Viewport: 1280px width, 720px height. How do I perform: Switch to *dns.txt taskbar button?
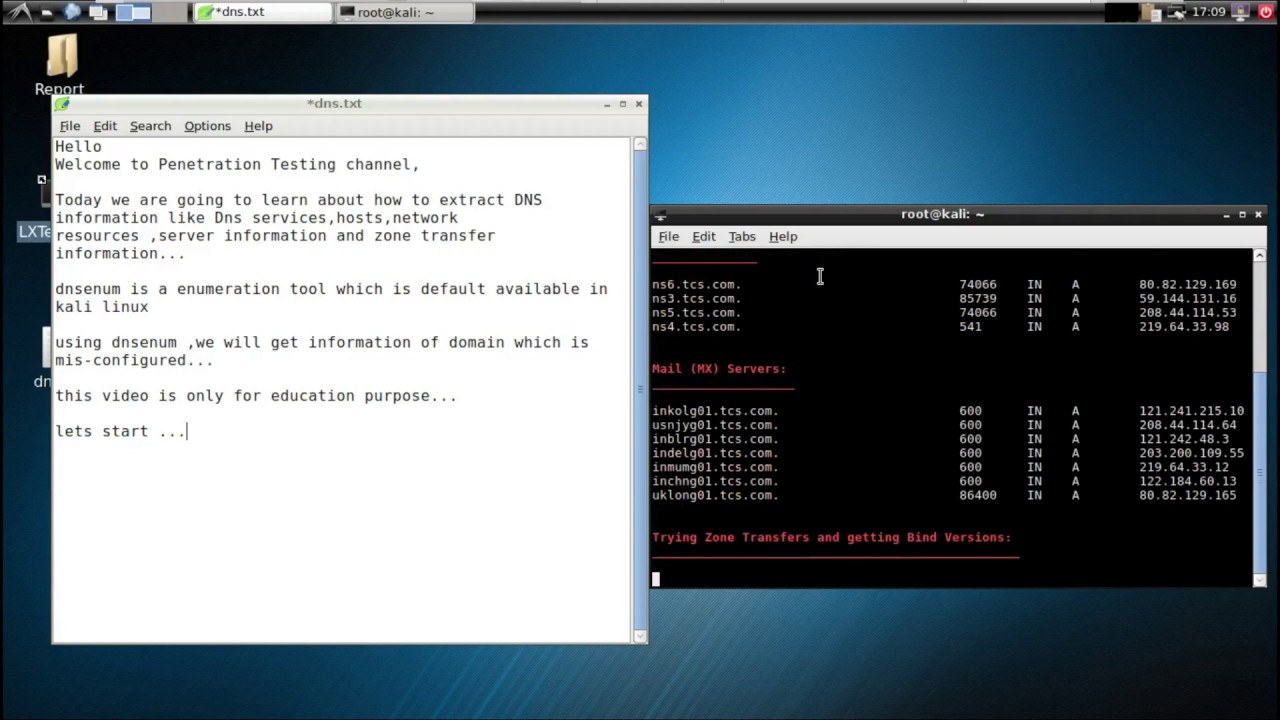262,13
